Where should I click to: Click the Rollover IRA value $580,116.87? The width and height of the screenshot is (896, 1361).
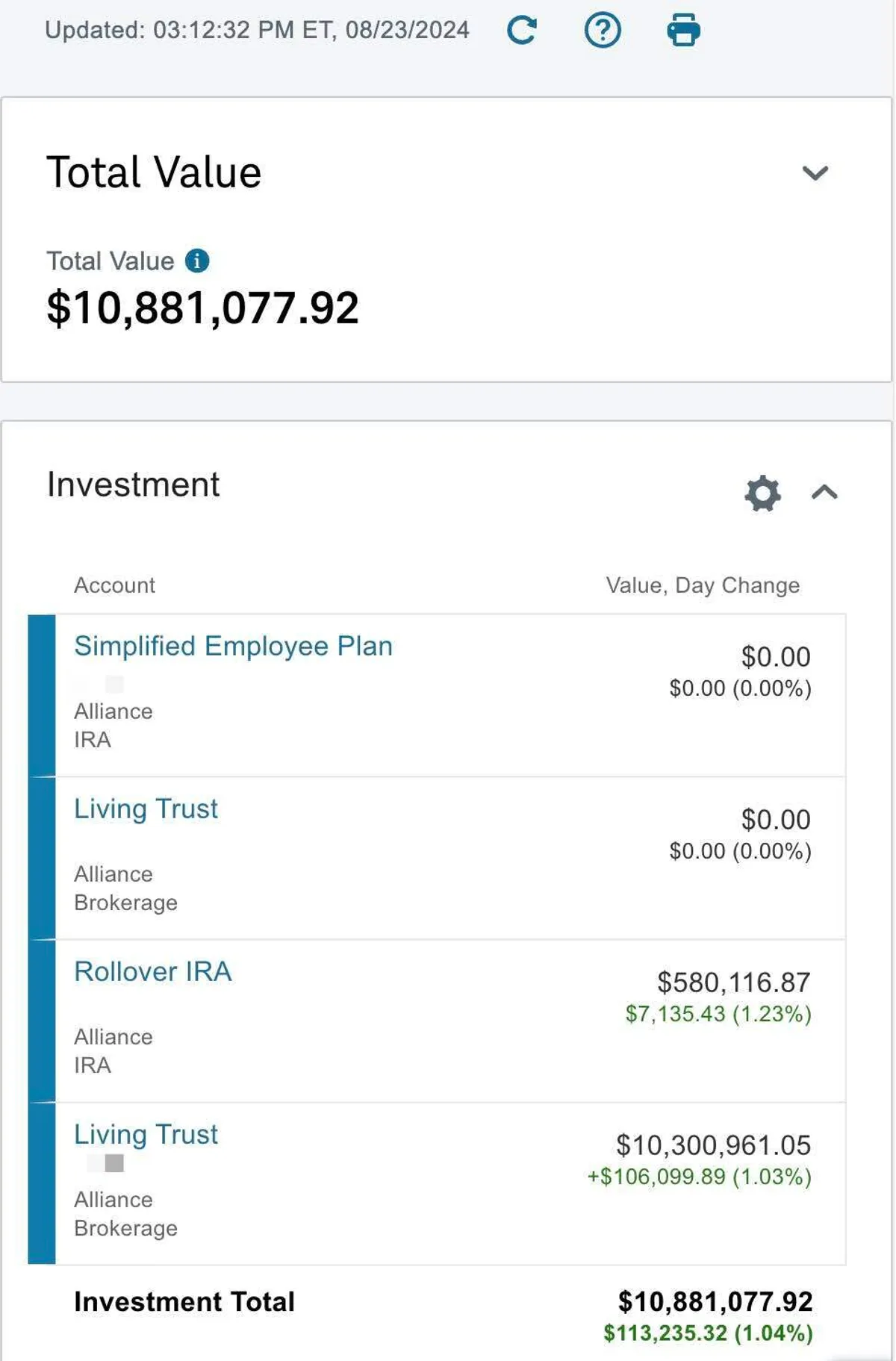click(733, 982)
